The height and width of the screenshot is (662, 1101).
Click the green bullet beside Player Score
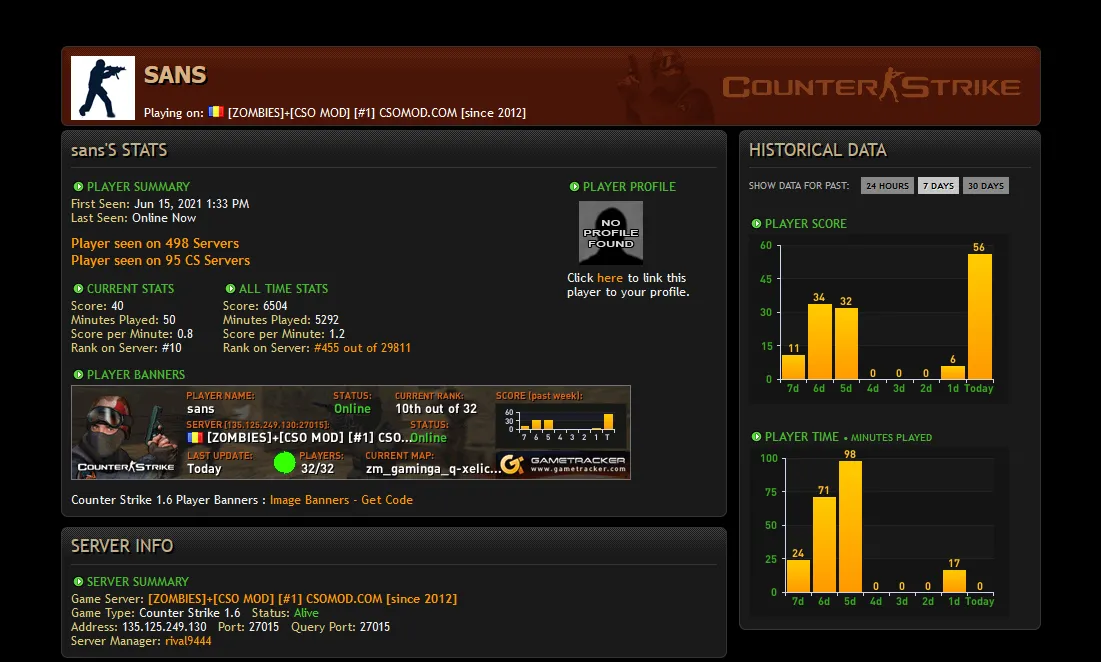point(756,224)
